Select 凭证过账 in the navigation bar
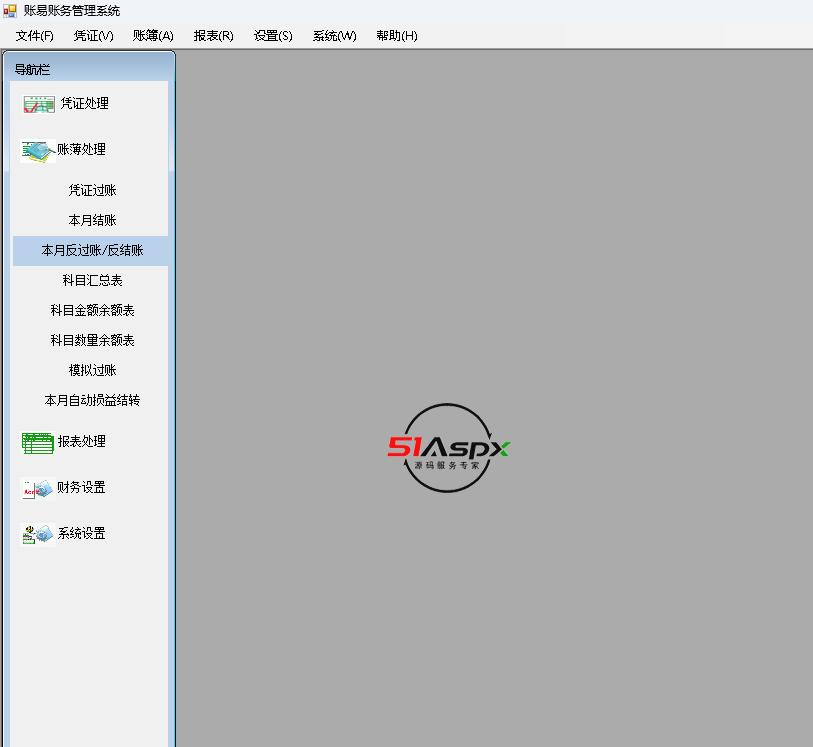813x747 pixels. click(x=92, y=190)
